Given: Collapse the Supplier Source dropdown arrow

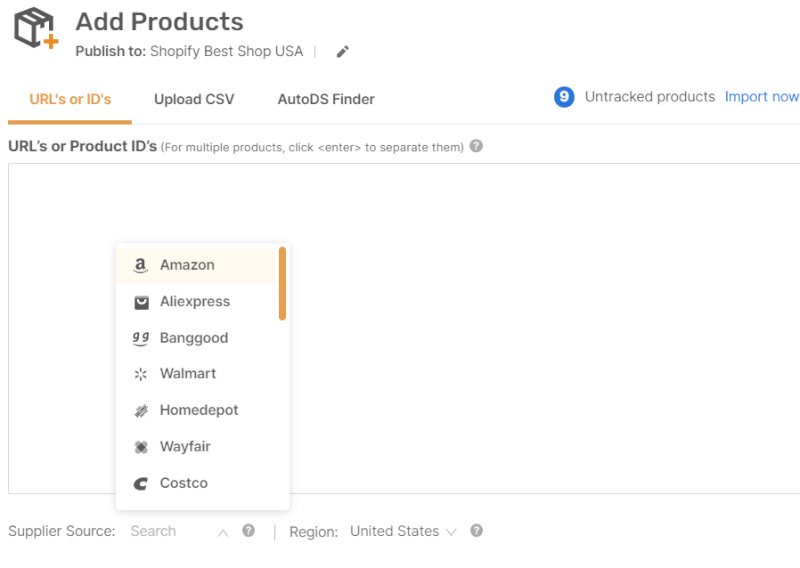Looking at the screenshot, I should [223, 533].
